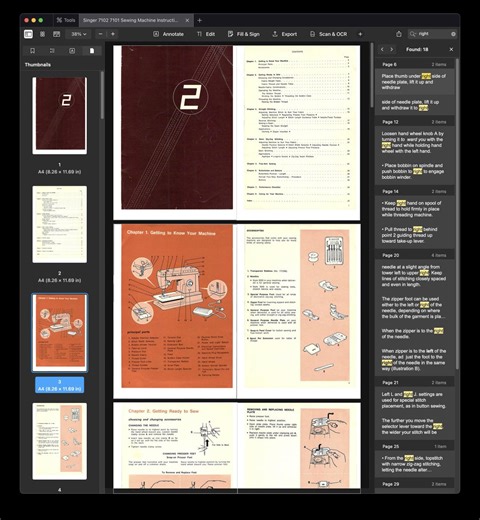Viewport: 480px width, 520px height.
Task: Open result 'Keep right hand on spool of'
Action: [x=415, y=209]
